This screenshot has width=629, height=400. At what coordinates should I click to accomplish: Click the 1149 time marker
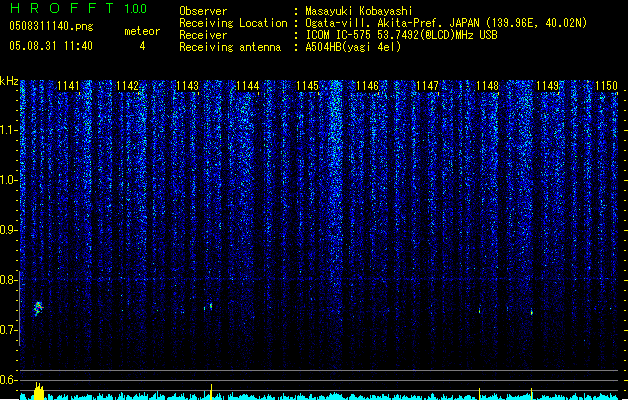tap(548, 86)
